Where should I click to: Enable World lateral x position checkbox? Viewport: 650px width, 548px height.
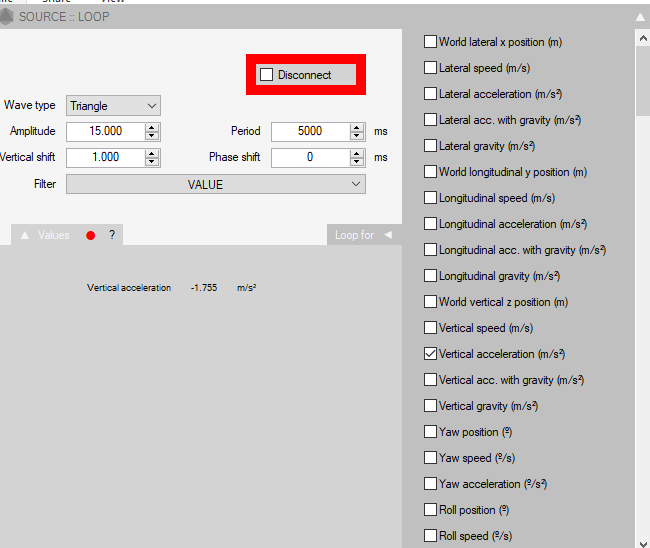click(430, 41)
